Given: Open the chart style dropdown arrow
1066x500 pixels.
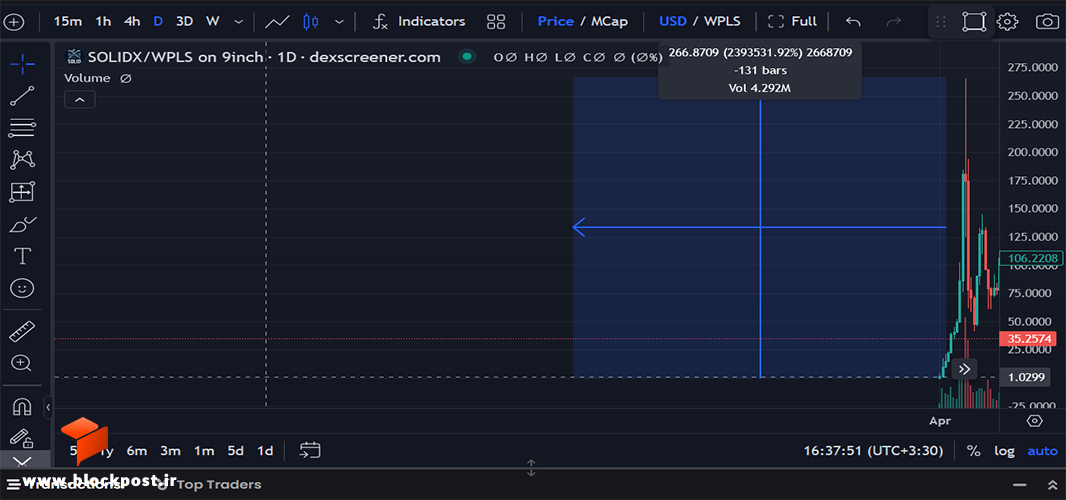Looking at the screenshot, I should 339,22.
